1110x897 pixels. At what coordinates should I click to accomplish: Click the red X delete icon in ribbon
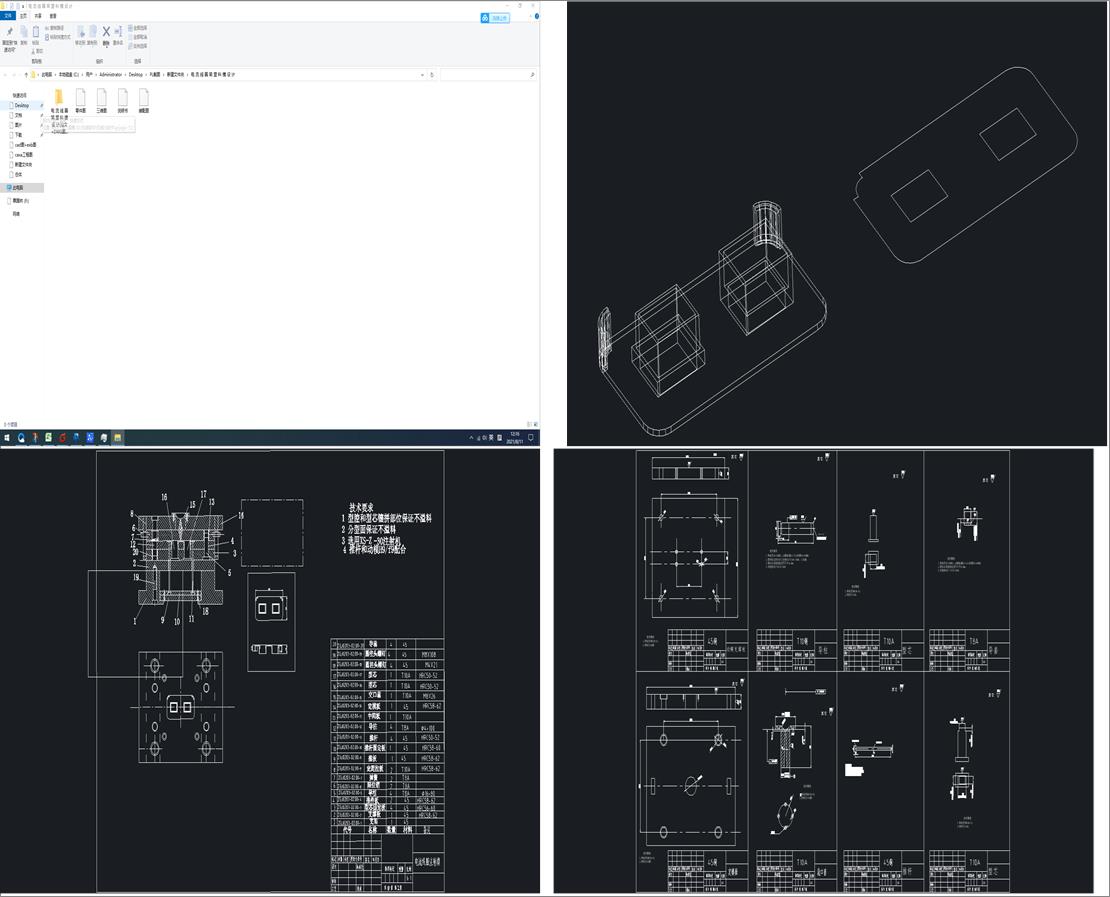click(x=106, y=32)
